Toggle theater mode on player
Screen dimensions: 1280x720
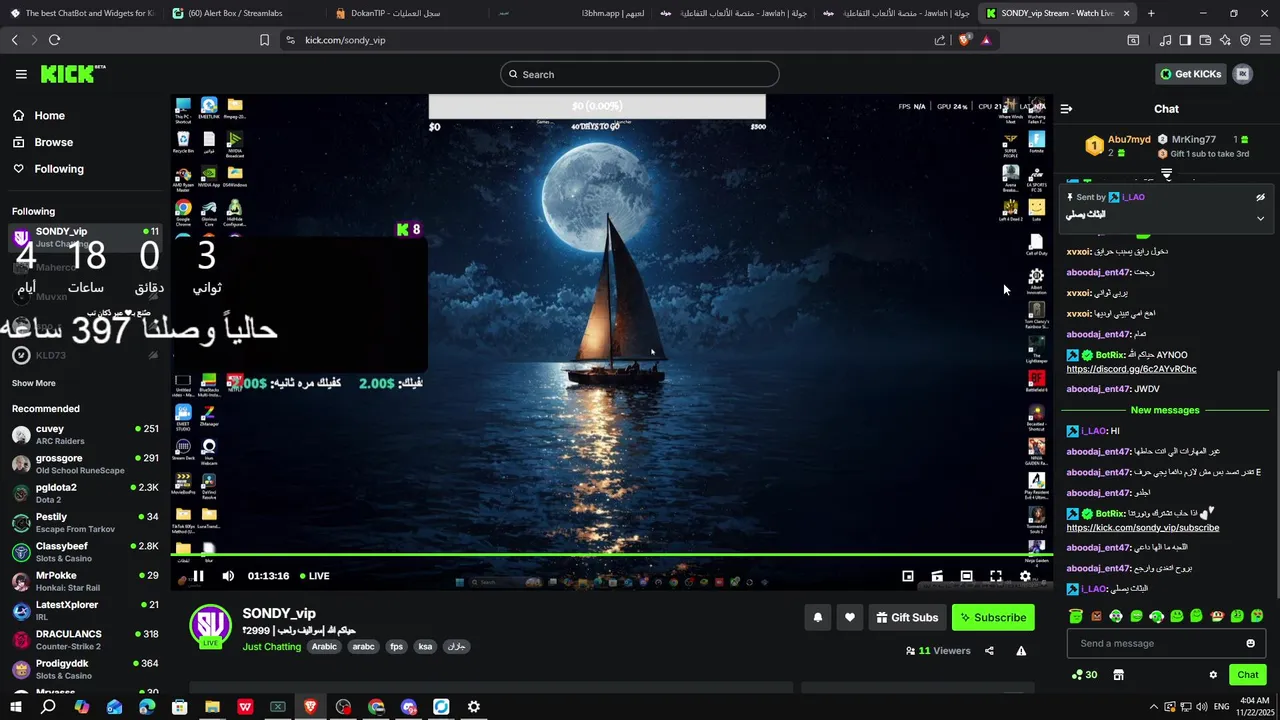tap(966, 576)
